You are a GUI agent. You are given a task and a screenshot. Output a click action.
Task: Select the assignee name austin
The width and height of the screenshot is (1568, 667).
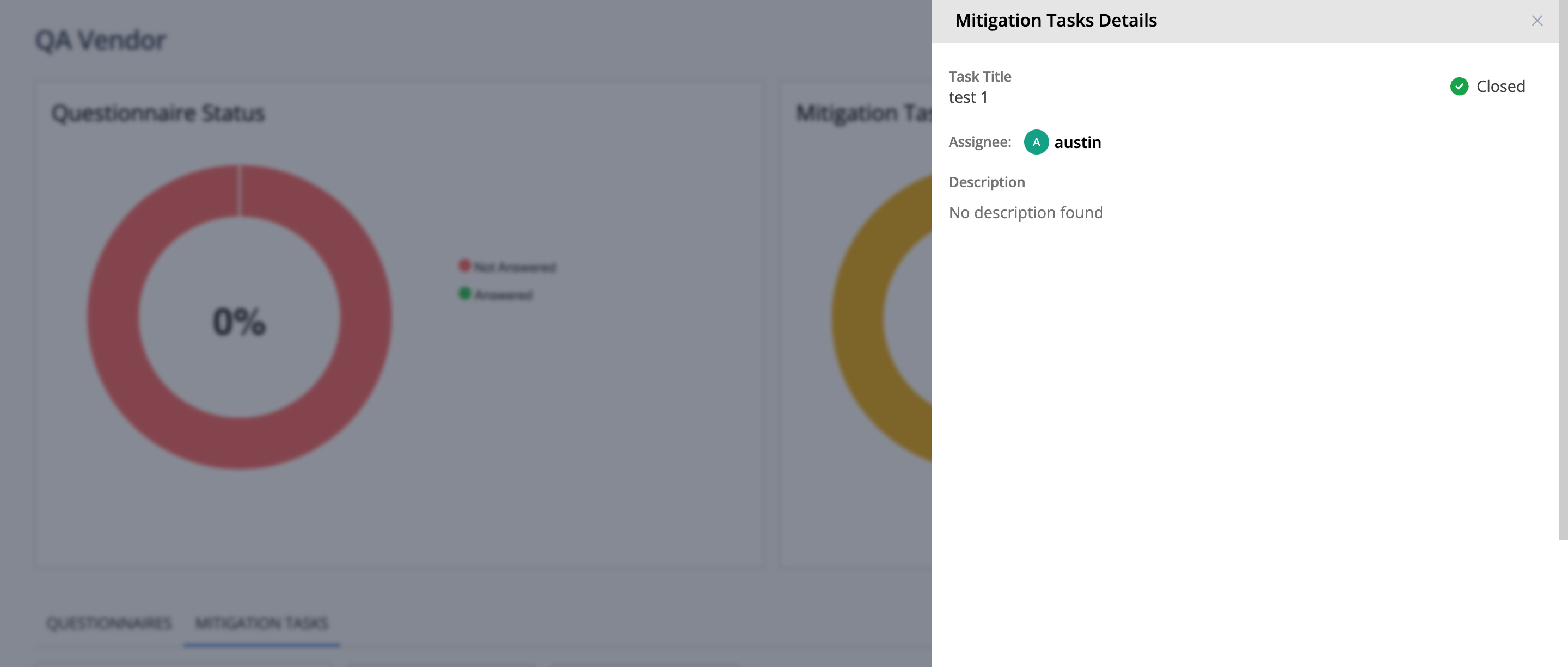(1077, 143)
